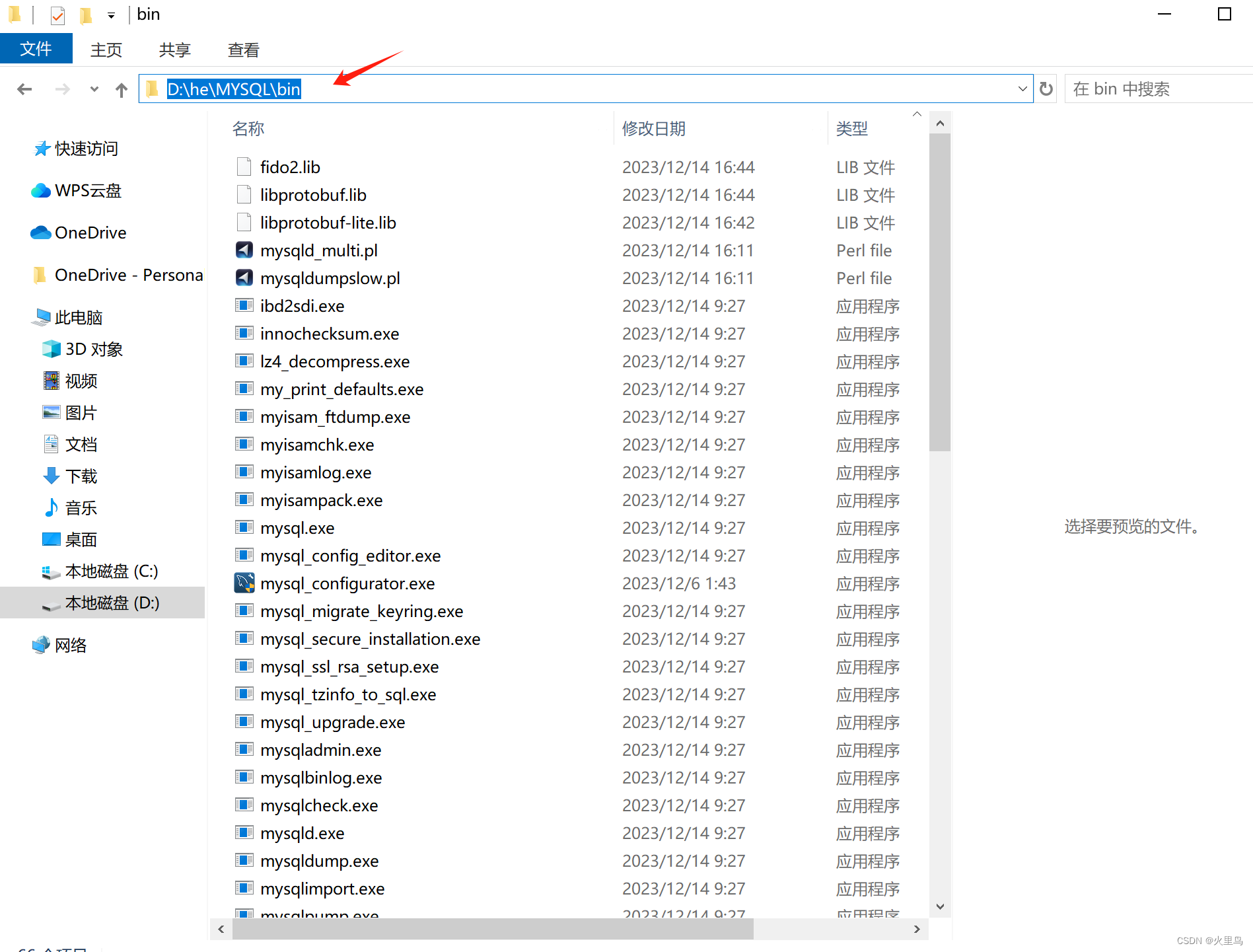Select mysql_secure_installation.exe file name
This screenshot has width=1253, height=952.
[371, 639]
